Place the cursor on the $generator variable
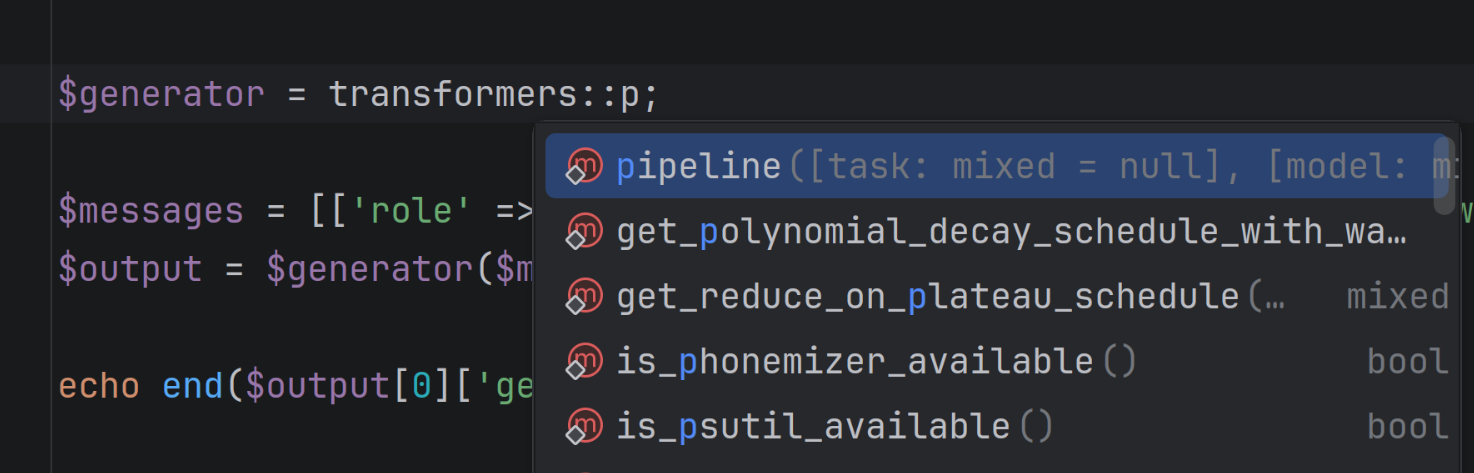Screen dimensions: 1474x473 (161, 94)
